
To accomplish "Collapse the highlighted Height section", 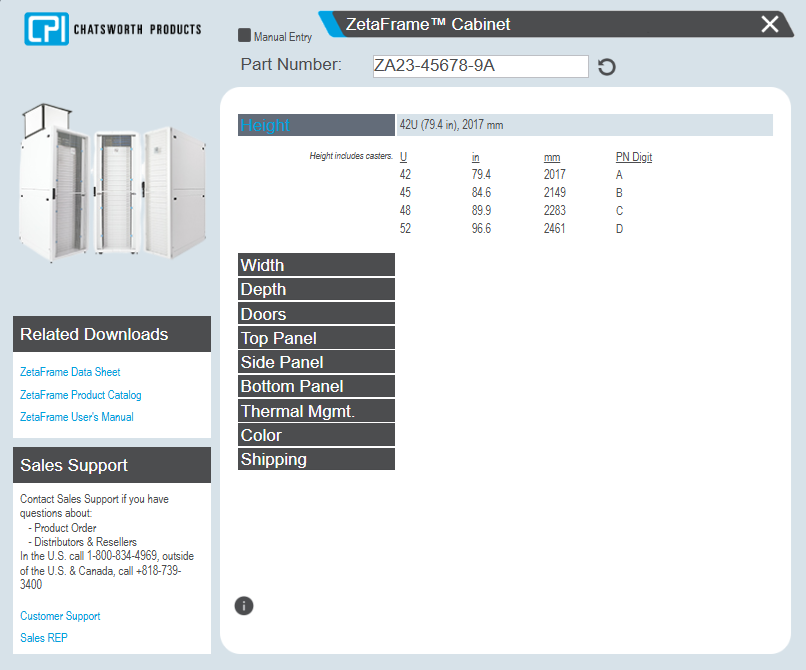I will [316, 125].
